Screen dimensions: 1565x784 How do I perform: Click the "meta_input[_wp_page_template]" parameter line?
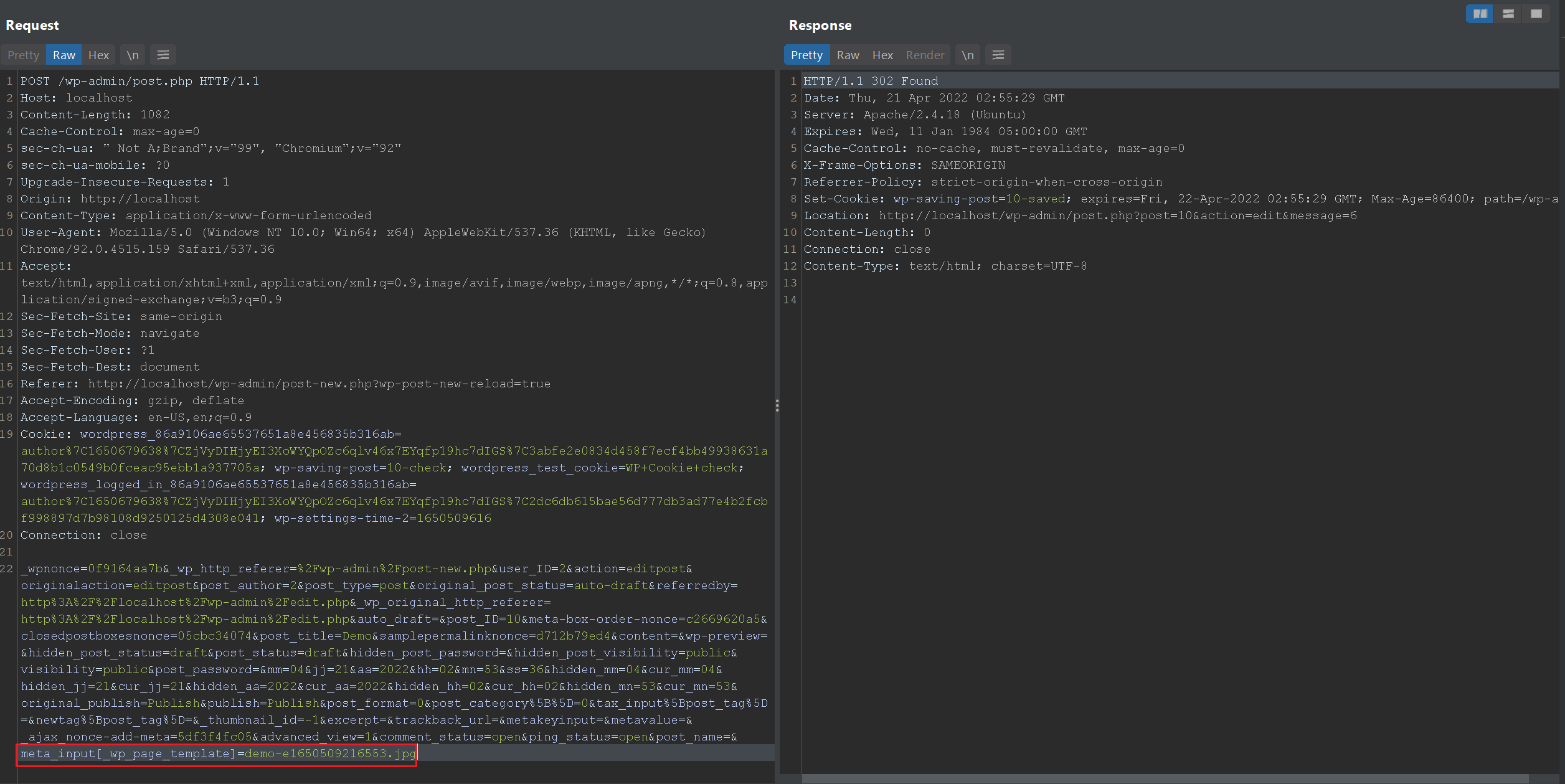(218, 753)
